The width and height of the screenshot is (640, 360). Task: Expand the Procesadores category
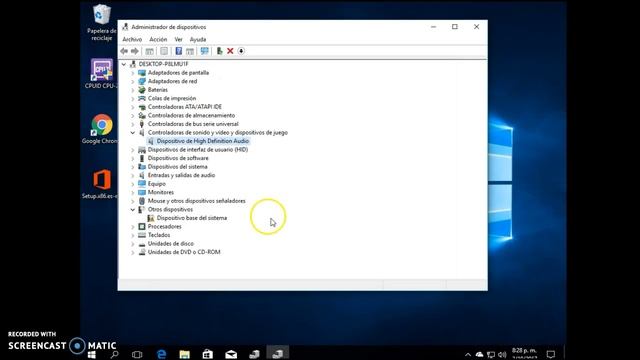click(133, 227)
